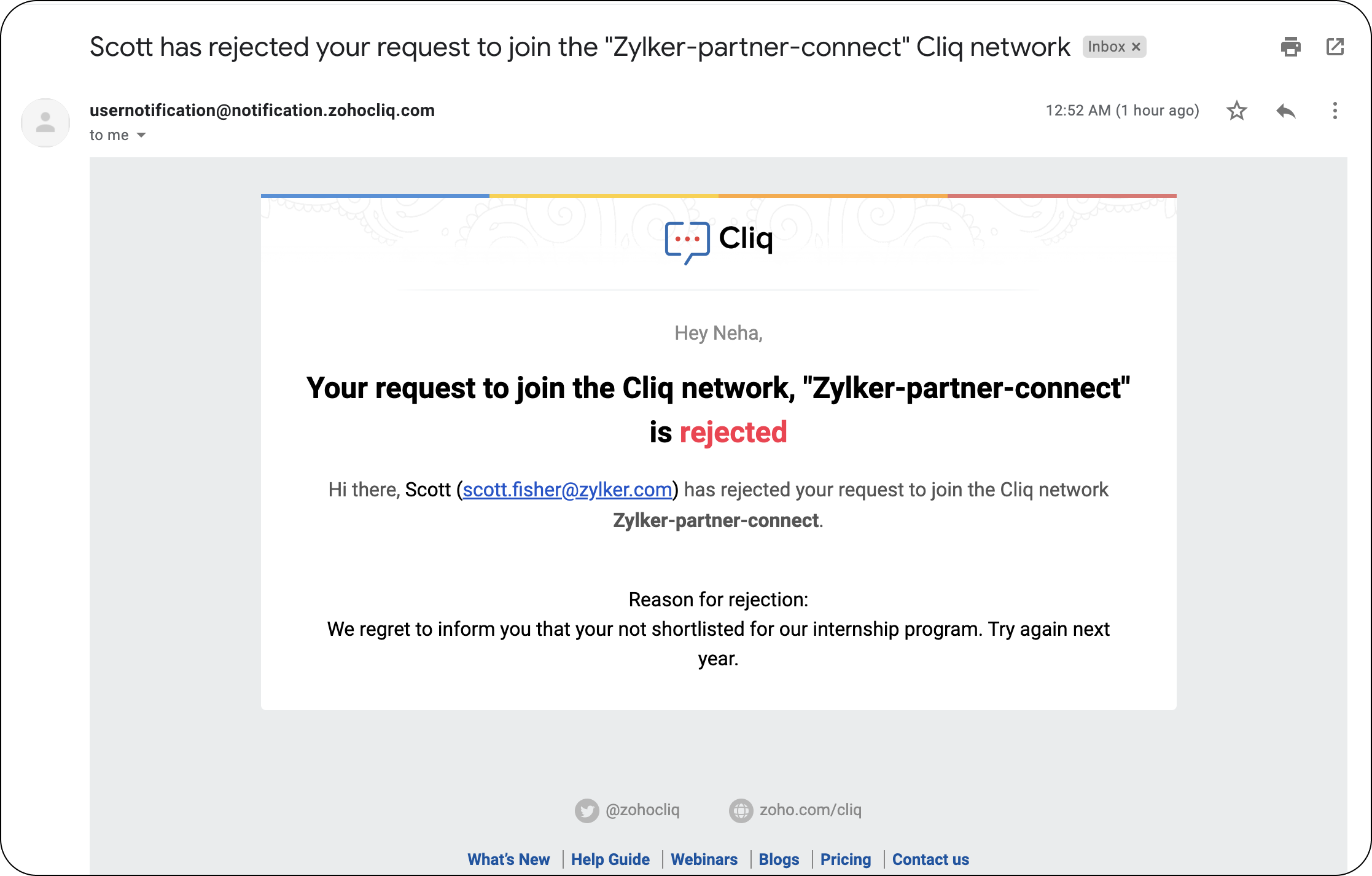Image resolution: width=1372 pixels, height=876 pixels.
Task: Click the Pricing footer link
Action: pyautogui.click(x=845, y=859)
